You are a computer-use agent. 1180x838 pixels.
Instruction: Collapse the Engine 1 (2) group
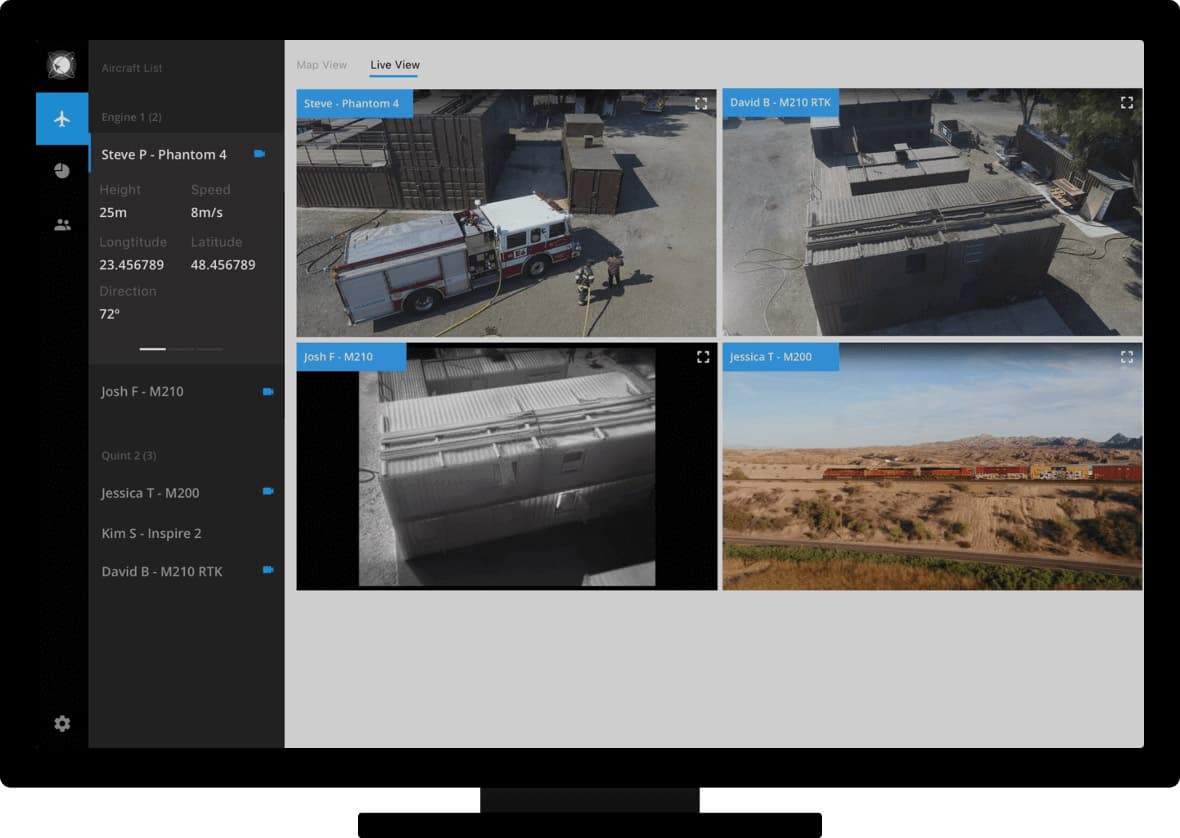(x=130, y=117)
